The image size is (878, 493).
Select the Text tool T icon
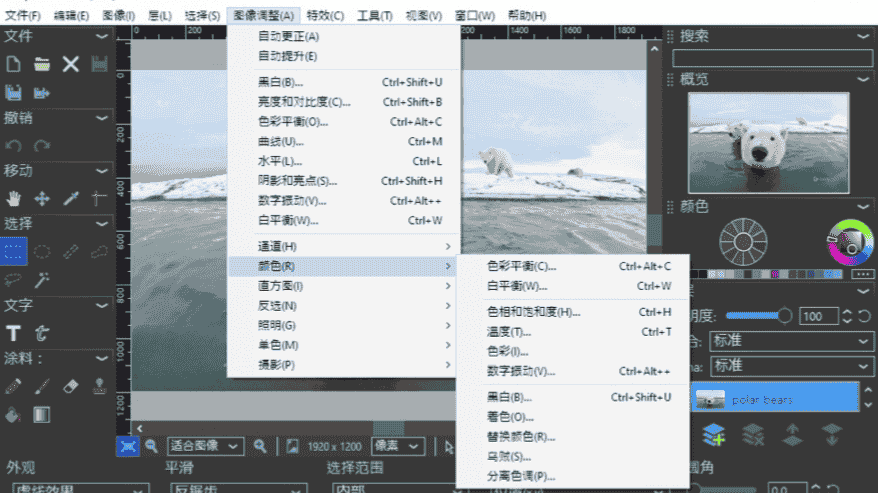tap(13, 333)
